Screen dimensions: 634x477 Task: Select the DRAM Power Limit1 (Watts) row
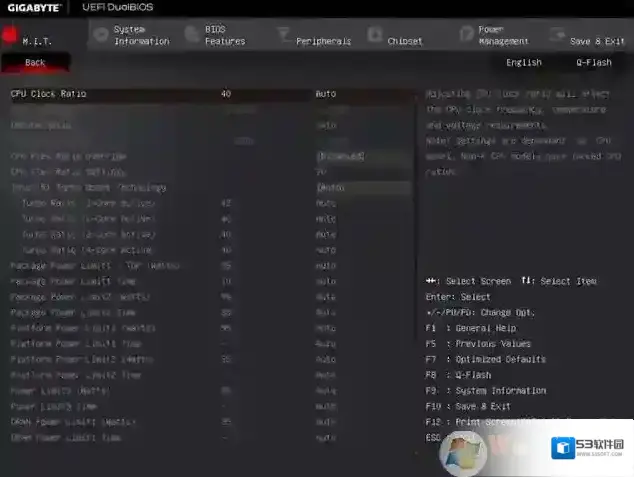click(x=66, y=422)
